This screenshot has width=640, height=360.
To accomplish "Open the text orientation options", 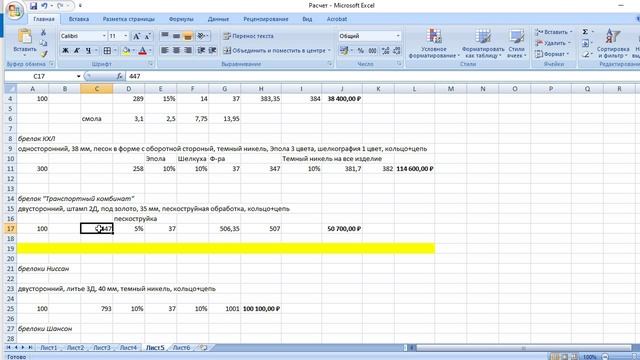I will [x=202, y=36].
